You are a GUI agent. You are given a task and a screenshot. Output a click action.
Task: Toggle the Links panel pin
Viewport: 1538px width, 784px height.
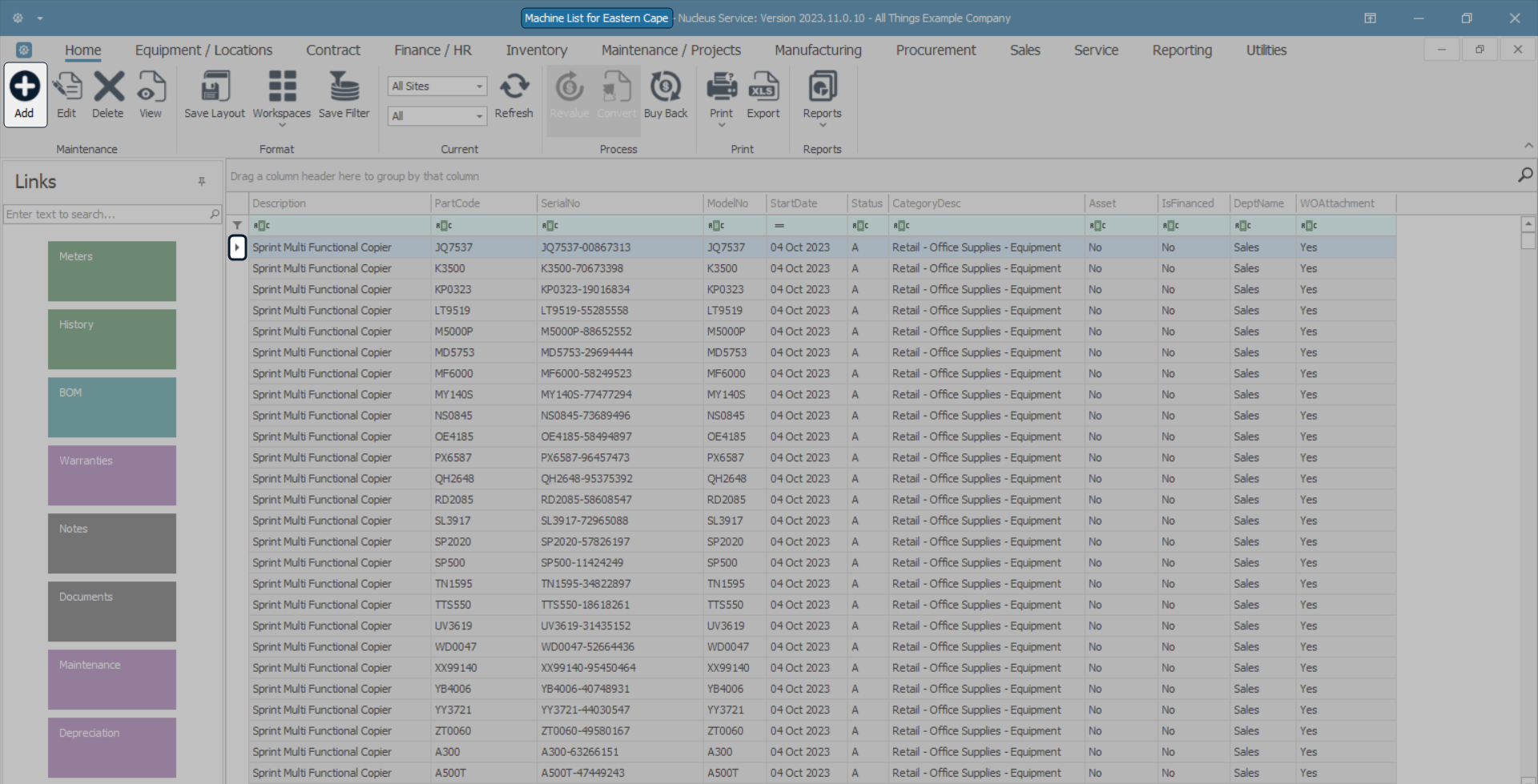point(202,182)
